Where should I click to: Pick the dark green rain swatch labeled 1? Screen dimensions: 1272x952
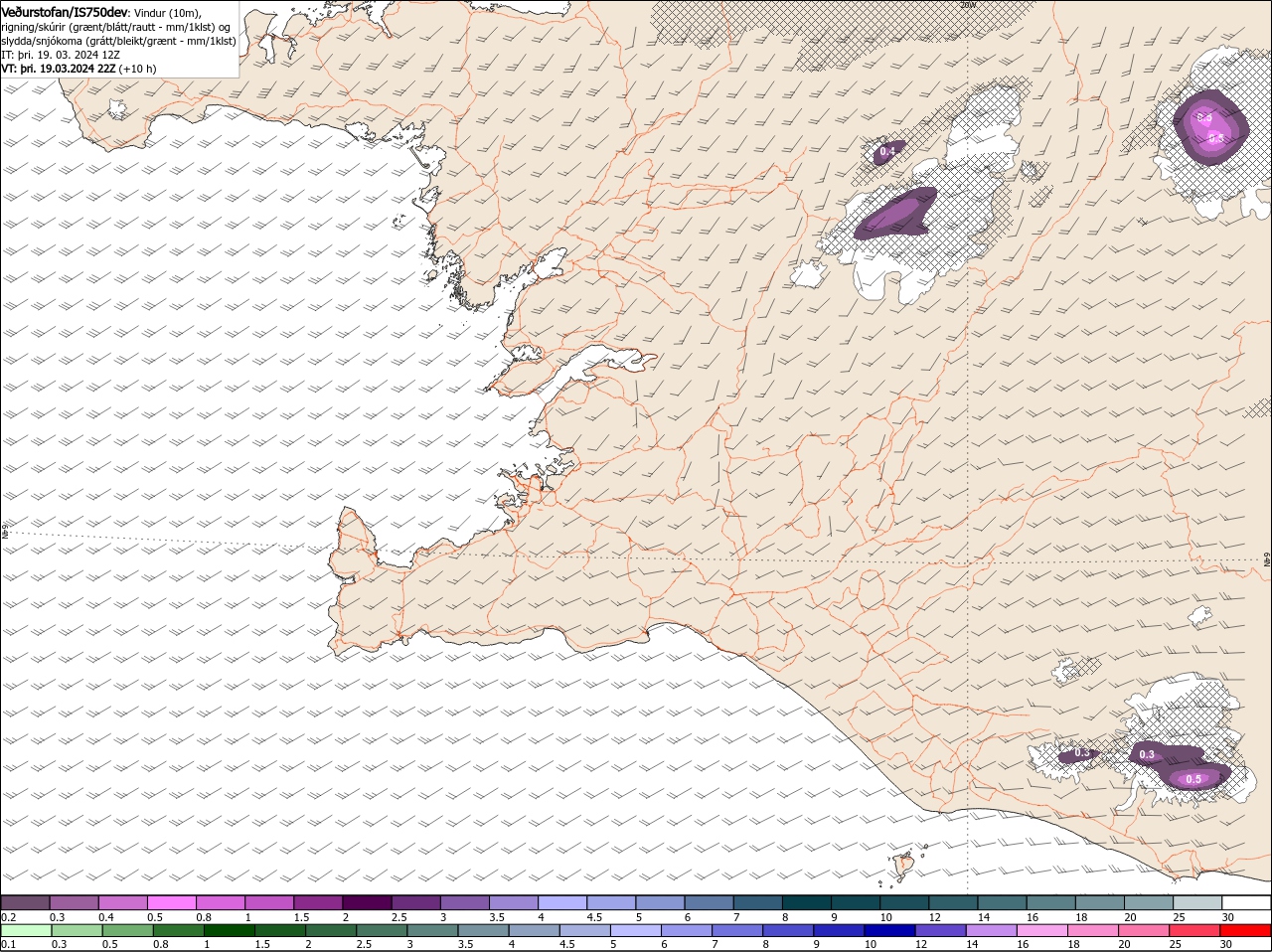[x=230, y=930]
